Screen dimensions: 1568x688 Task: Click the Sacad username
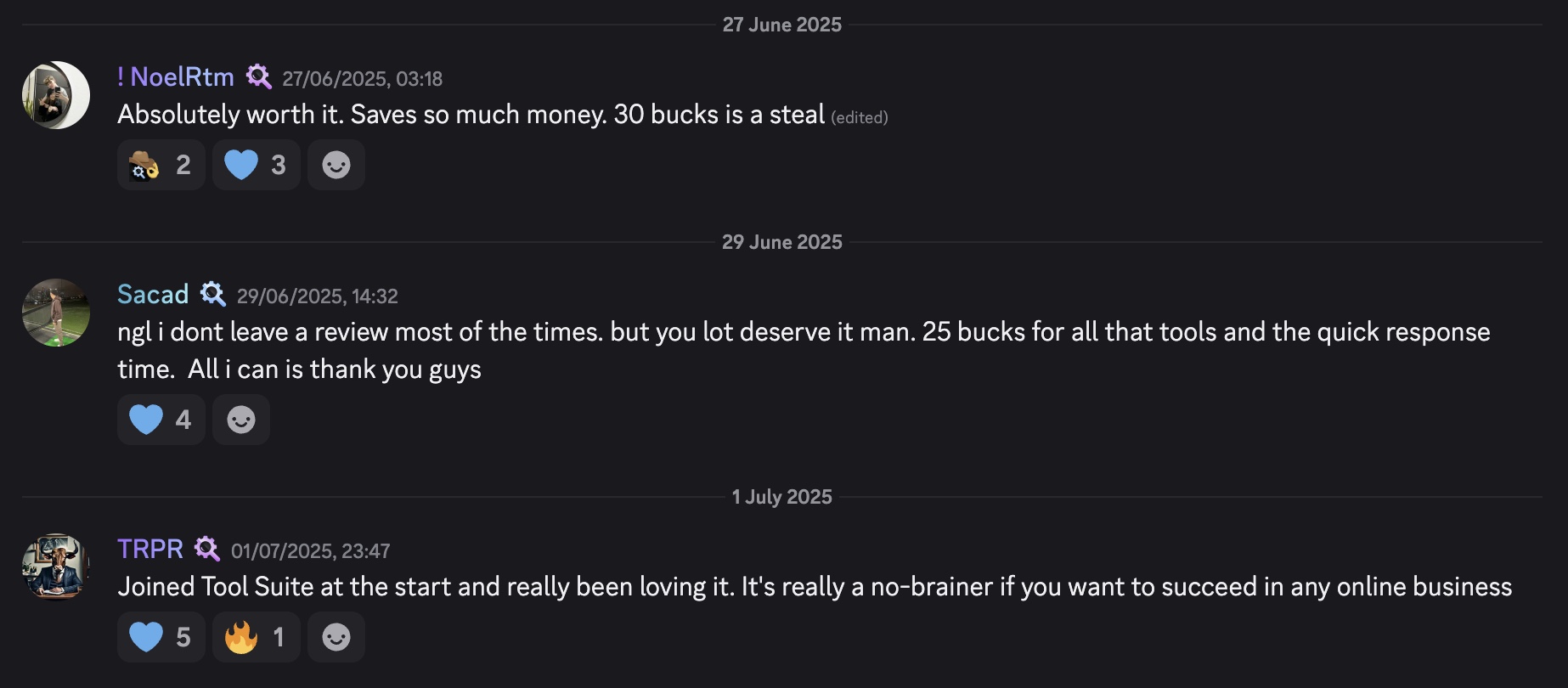pyautogui.click(x=153, y=295)
